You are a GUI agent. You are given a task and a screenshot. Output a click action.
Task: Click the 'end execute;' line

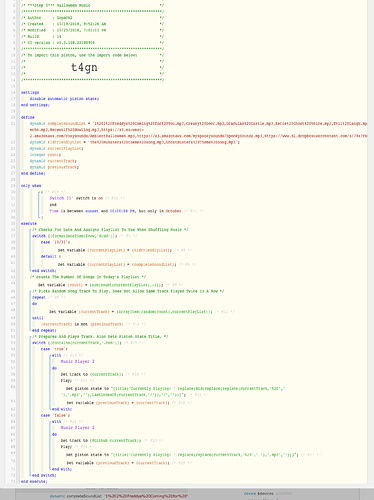(x=34, y=482)
